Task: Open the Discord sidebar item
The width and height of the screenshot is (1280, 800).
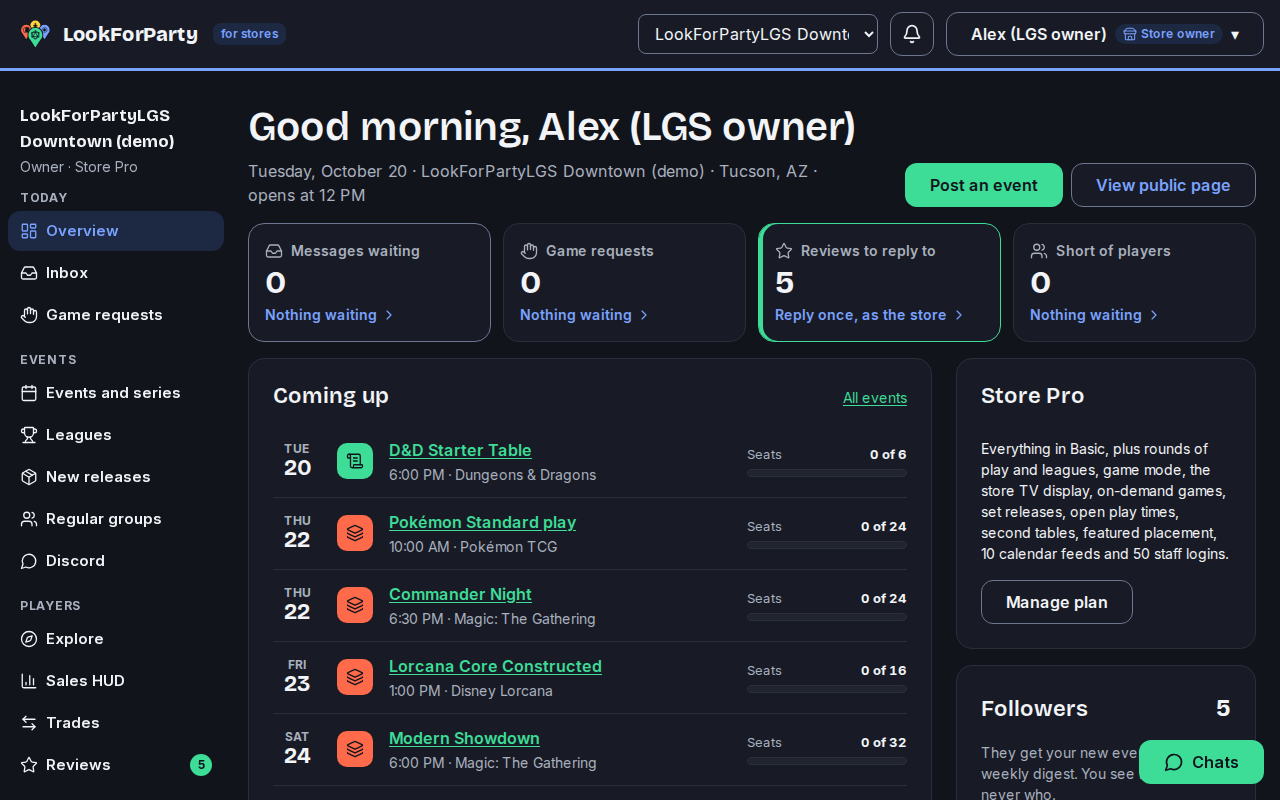Action: click(116, 561)
